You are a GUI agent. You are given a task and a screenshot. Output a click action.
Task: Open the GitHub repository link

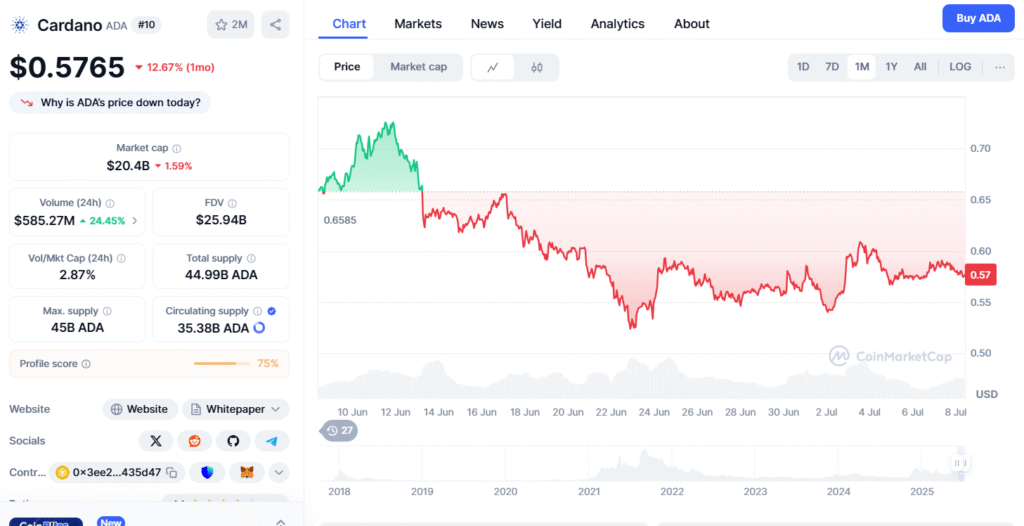233,441
